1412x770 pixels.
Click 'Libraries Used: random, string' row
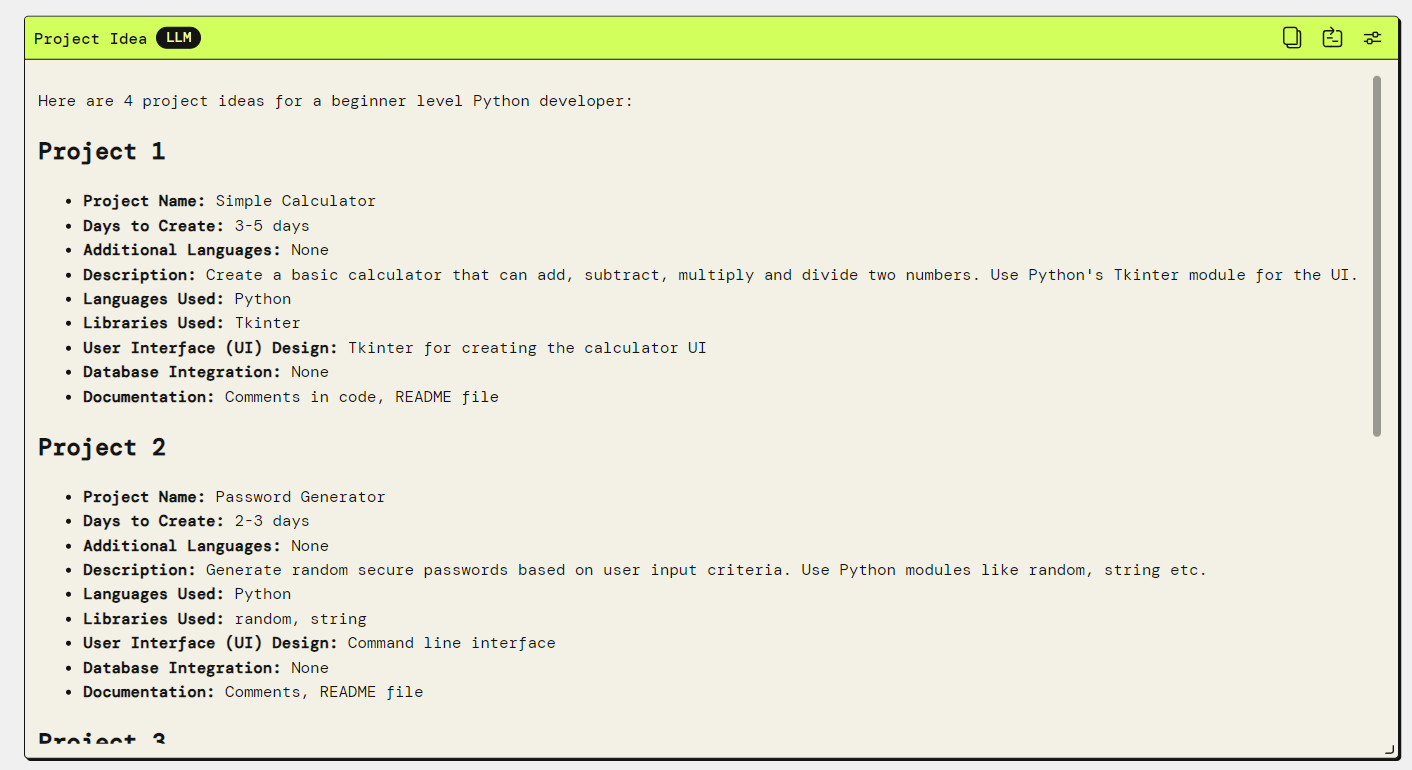[x=225, y=619]
